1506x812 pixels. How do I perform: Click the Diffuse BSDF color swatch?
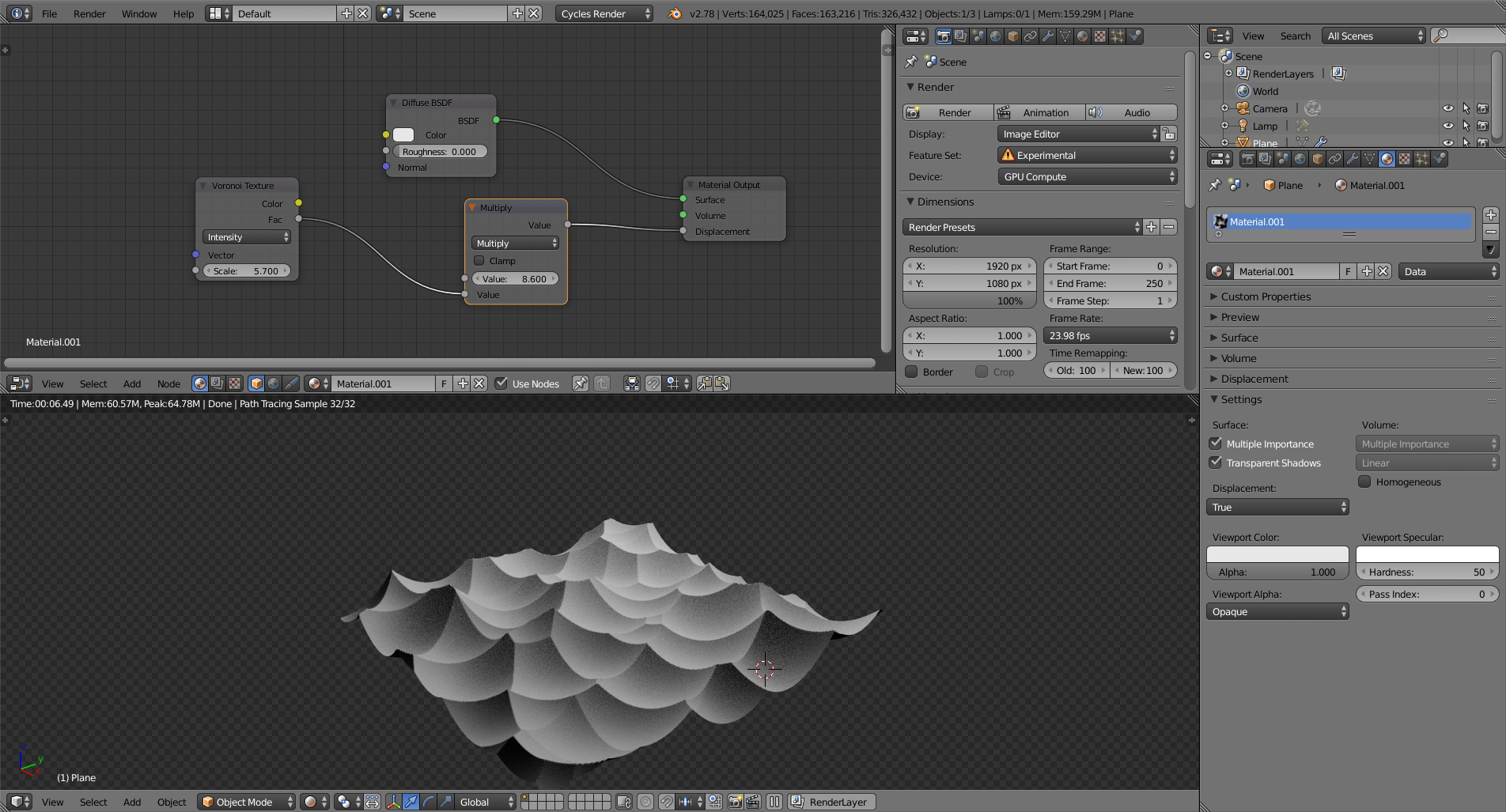pos(403,134)
